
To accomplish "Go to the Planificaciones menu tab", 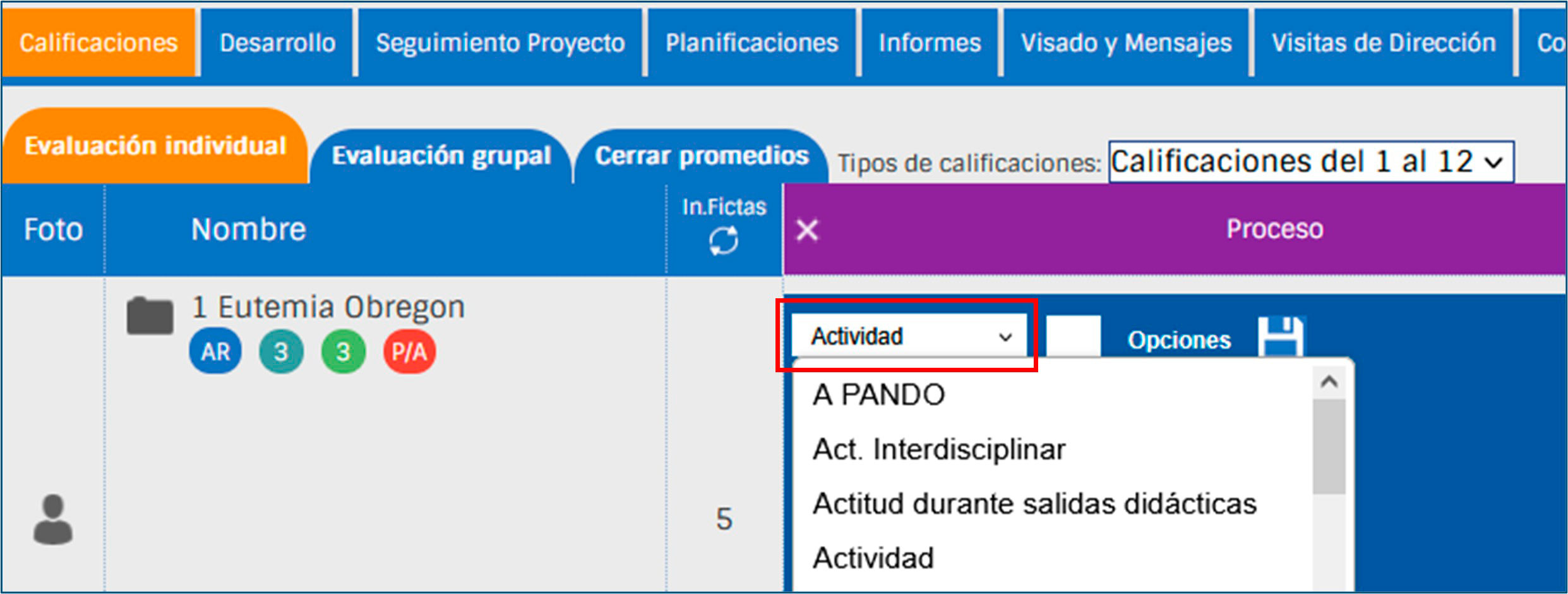I will point(751,43).
